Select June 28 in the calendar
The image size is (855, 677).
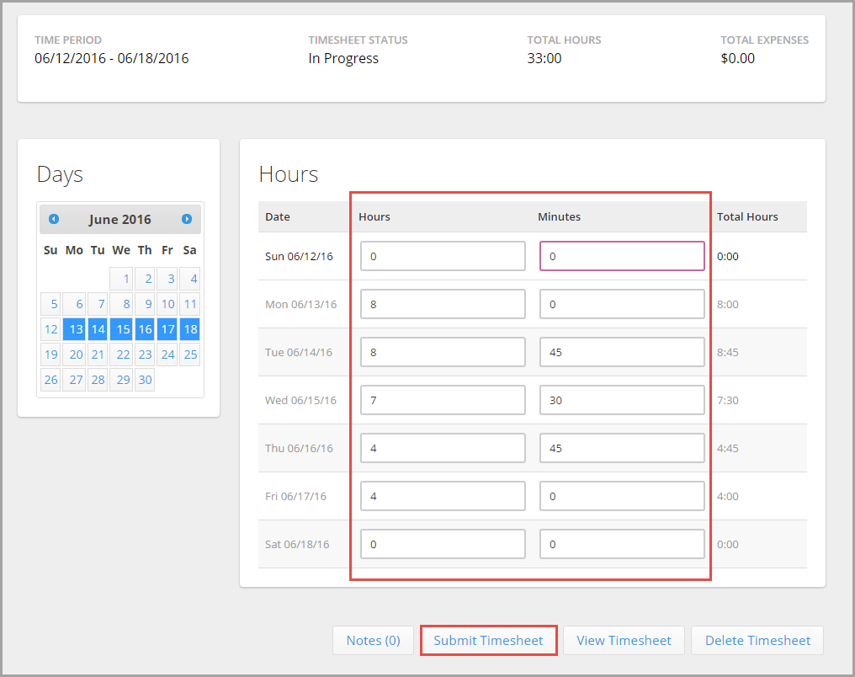coord(98,379)
